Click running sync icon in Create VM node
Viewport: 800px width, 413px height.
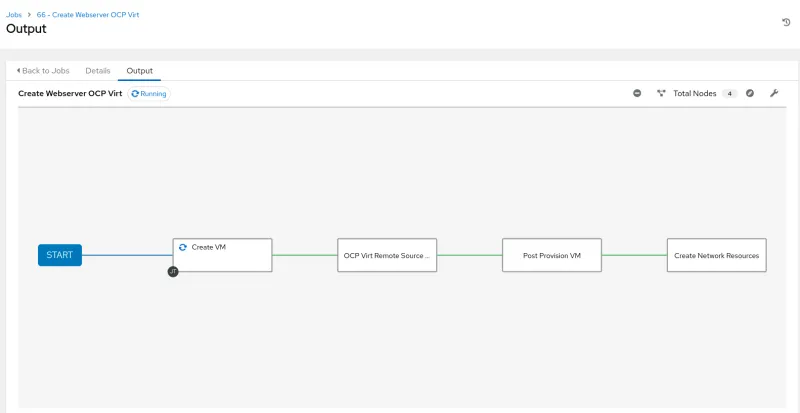[183, 247]
